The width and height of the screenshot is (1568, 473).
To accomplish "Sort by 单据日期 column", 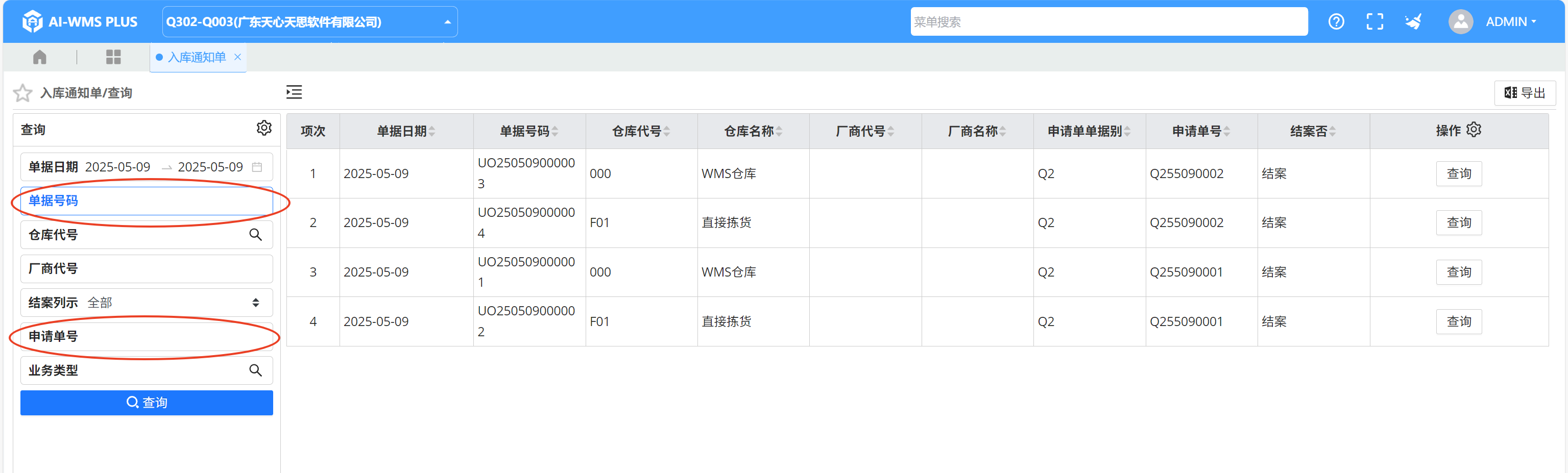I will tap(431, 131).
